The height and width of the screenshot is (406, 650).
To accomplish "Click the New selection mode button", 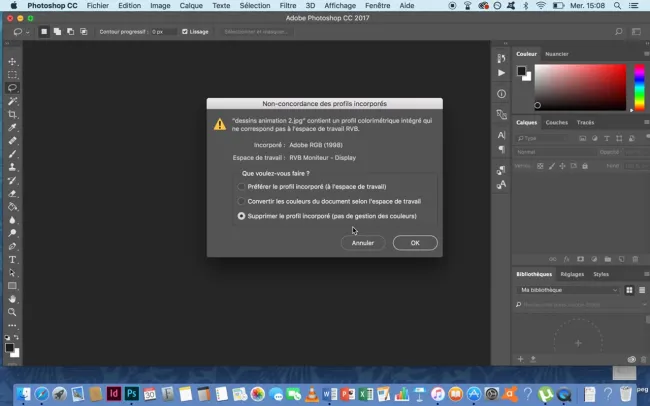I will (x=44, y=32).
